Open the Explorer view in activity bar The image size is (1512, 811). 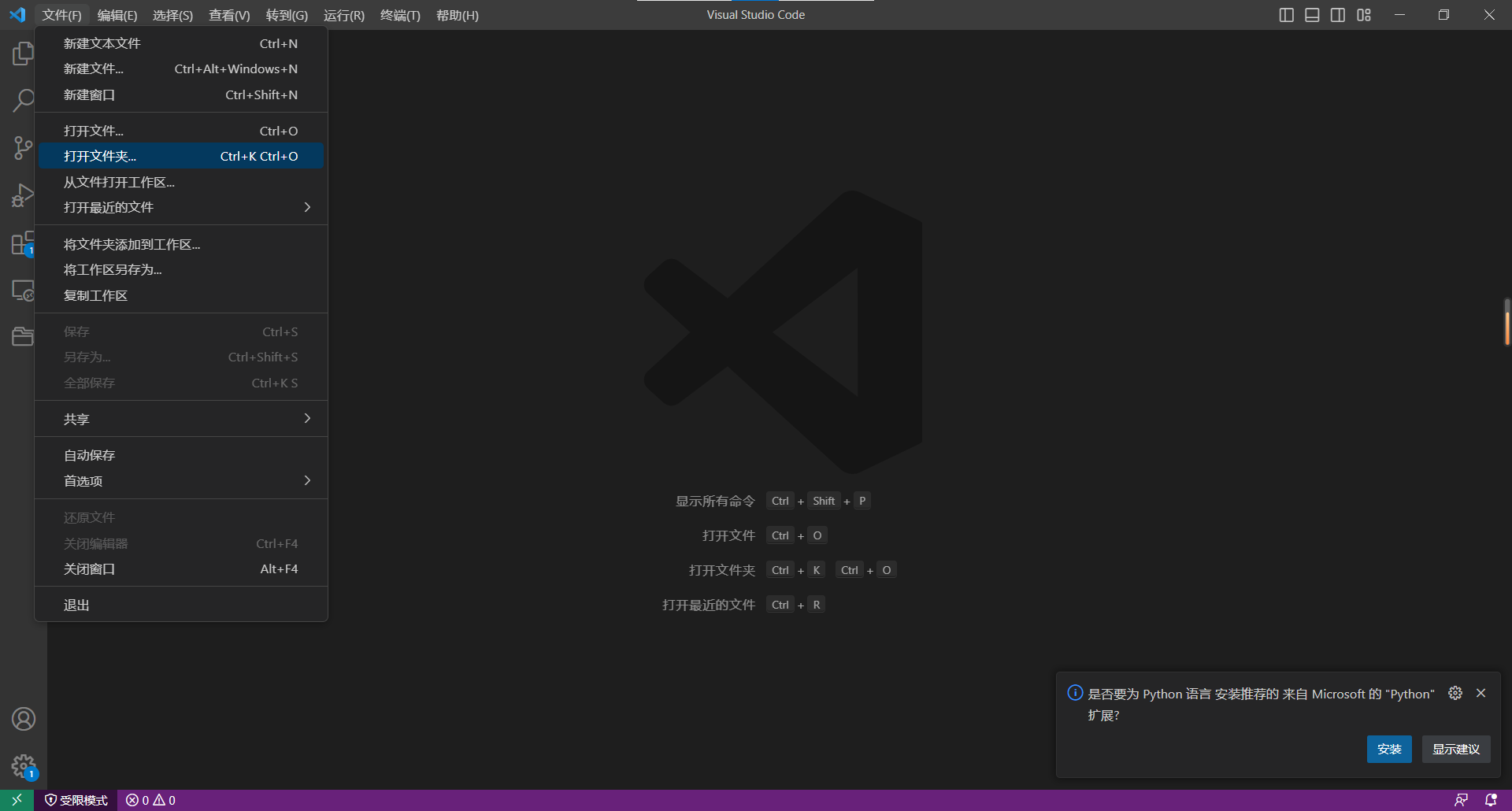(x=23, y=54)
